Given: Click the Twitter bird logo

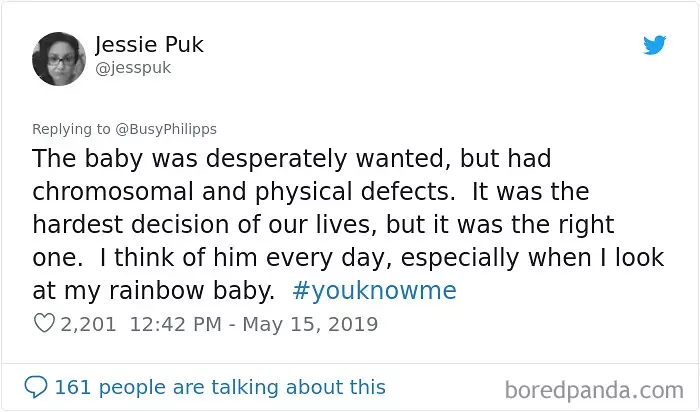Looking at the screenshot, I should tap(654, 45).
